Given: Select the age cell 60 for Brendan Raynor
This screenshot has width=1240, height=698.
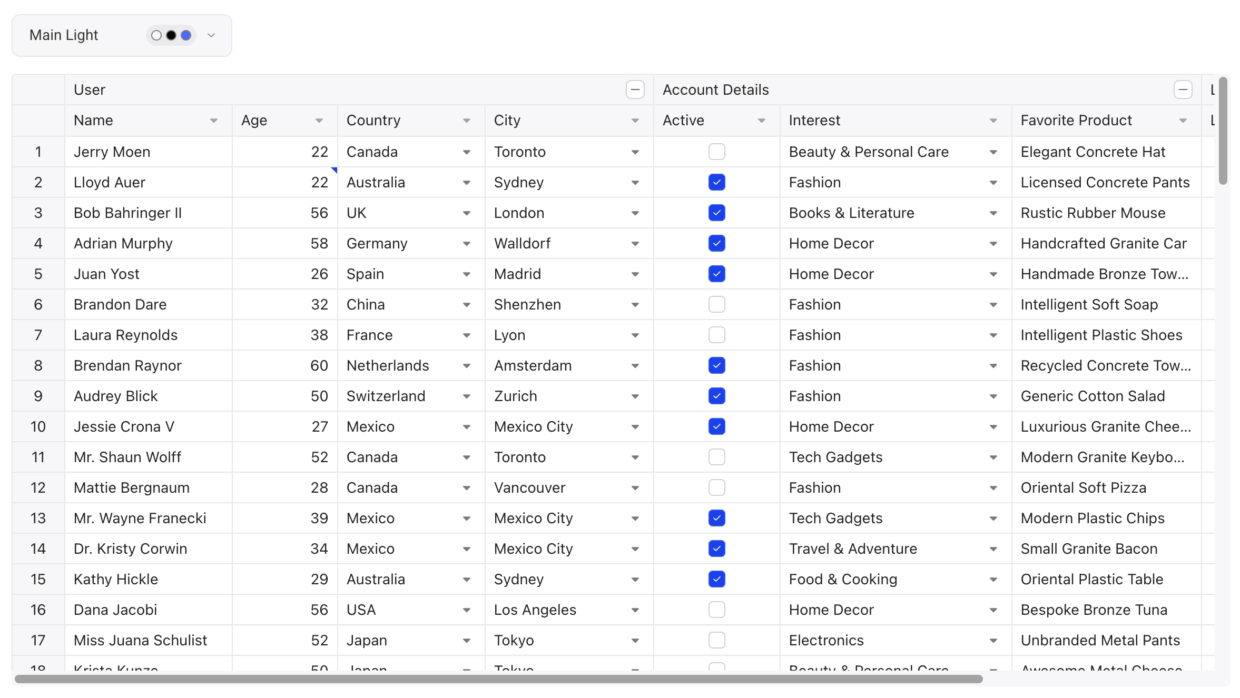Looking at the screenshot, I should tap(285, 365).
